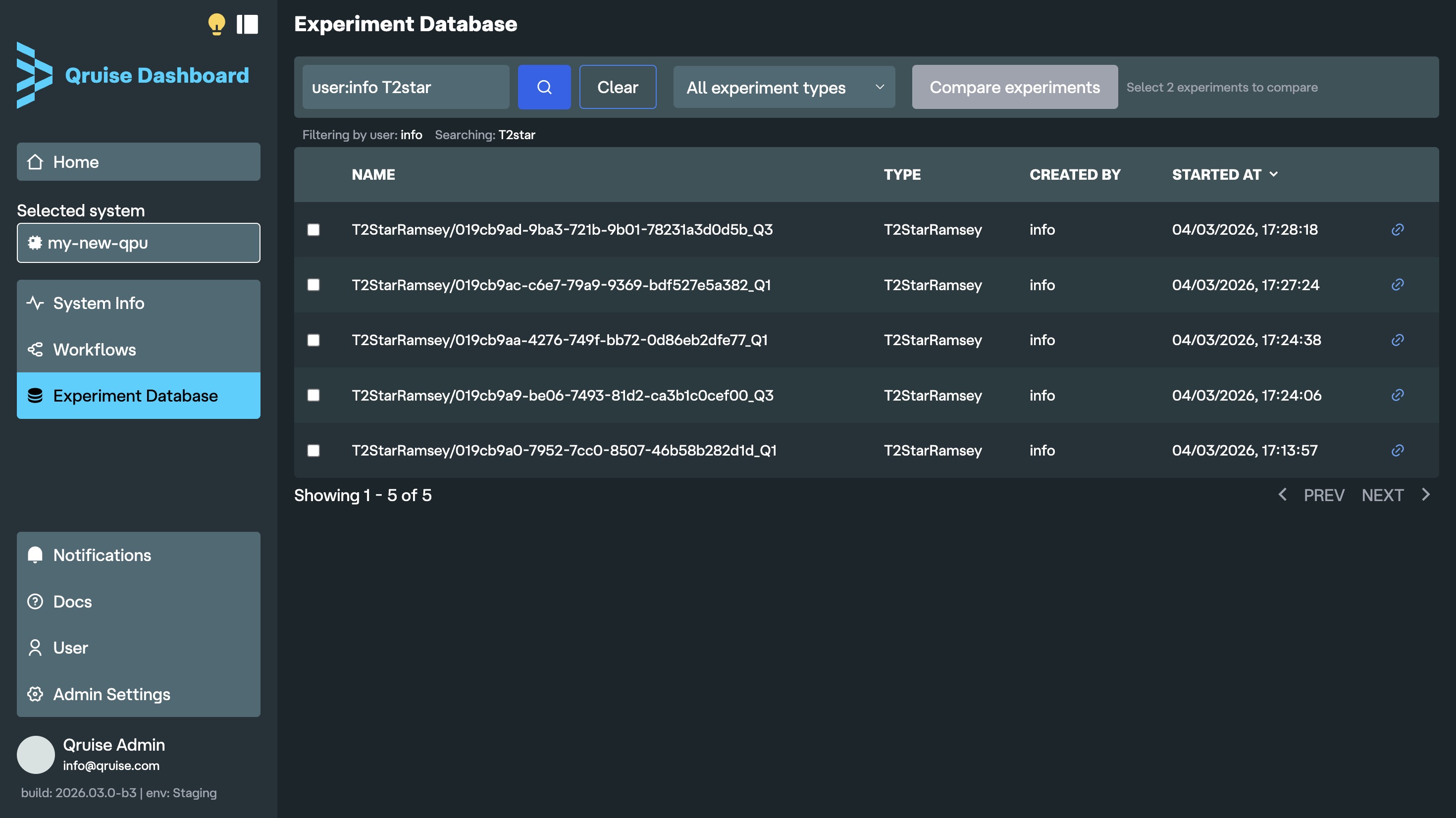Screen dimensions: 1456x818
Task: Collapse the sidebar with panel icon
Action: [247, 24]
